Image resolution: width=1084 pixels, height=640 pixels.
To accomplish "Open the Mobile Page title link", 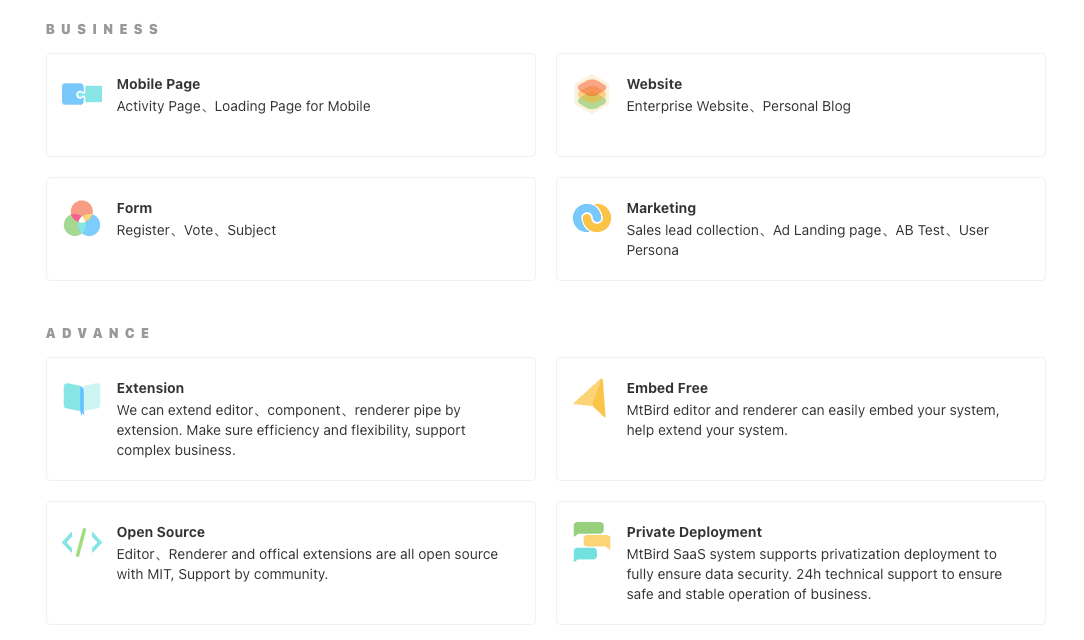I will pos(158,84).
